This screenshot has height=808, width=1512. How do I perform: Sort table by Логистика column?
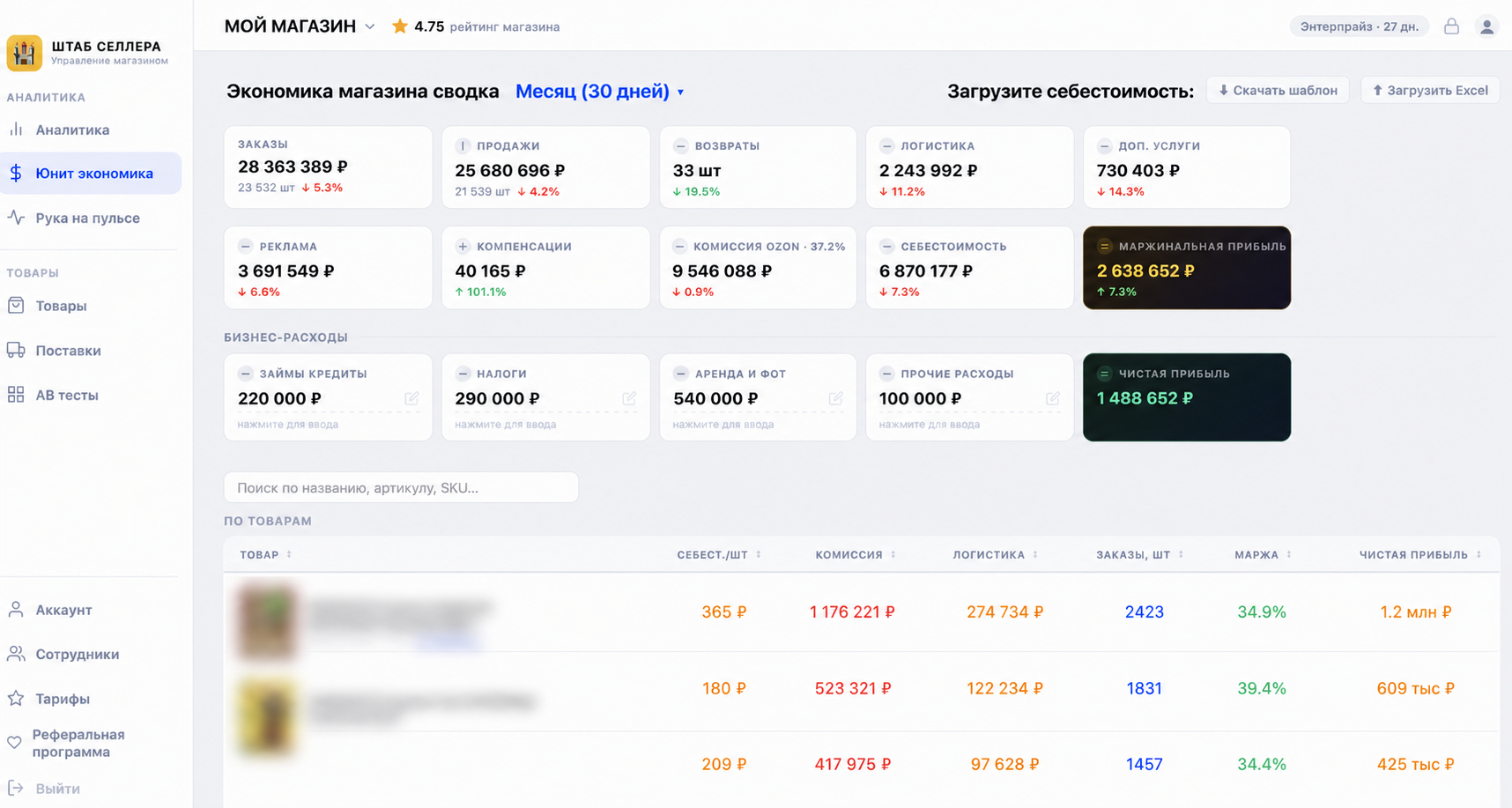996,554
